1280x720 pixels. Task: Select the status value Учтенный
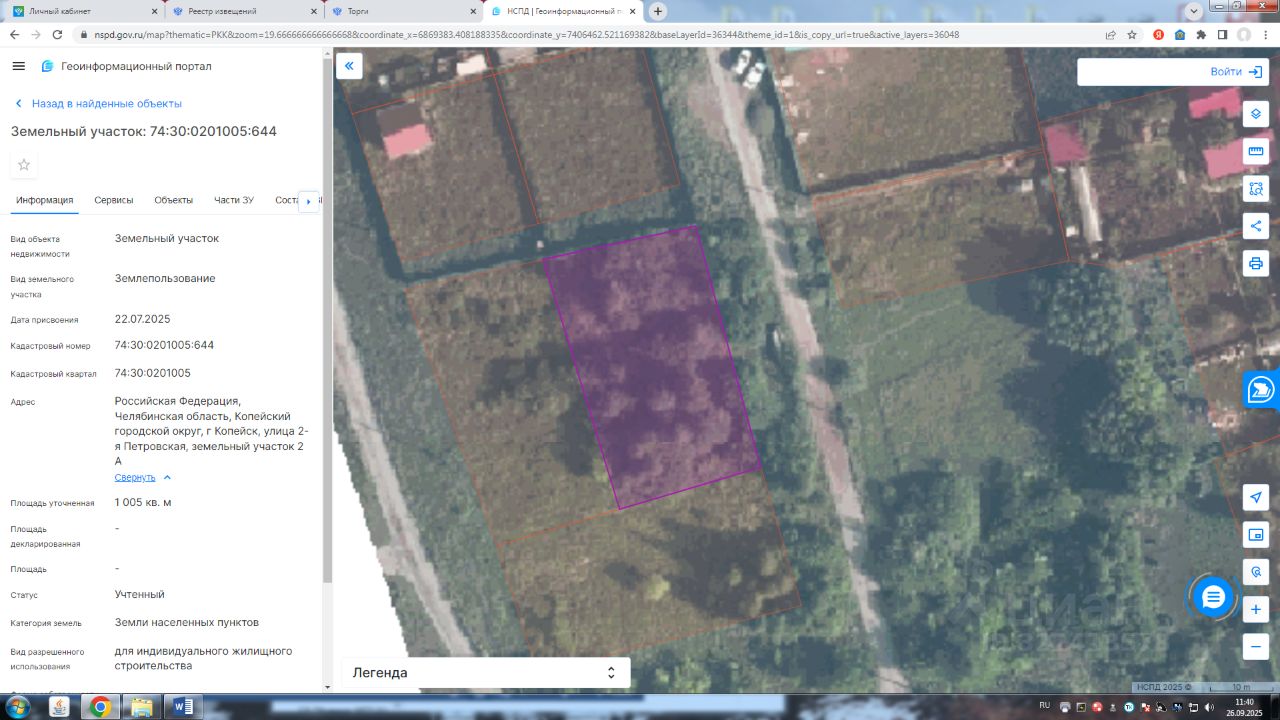click(x=140, y=594)
